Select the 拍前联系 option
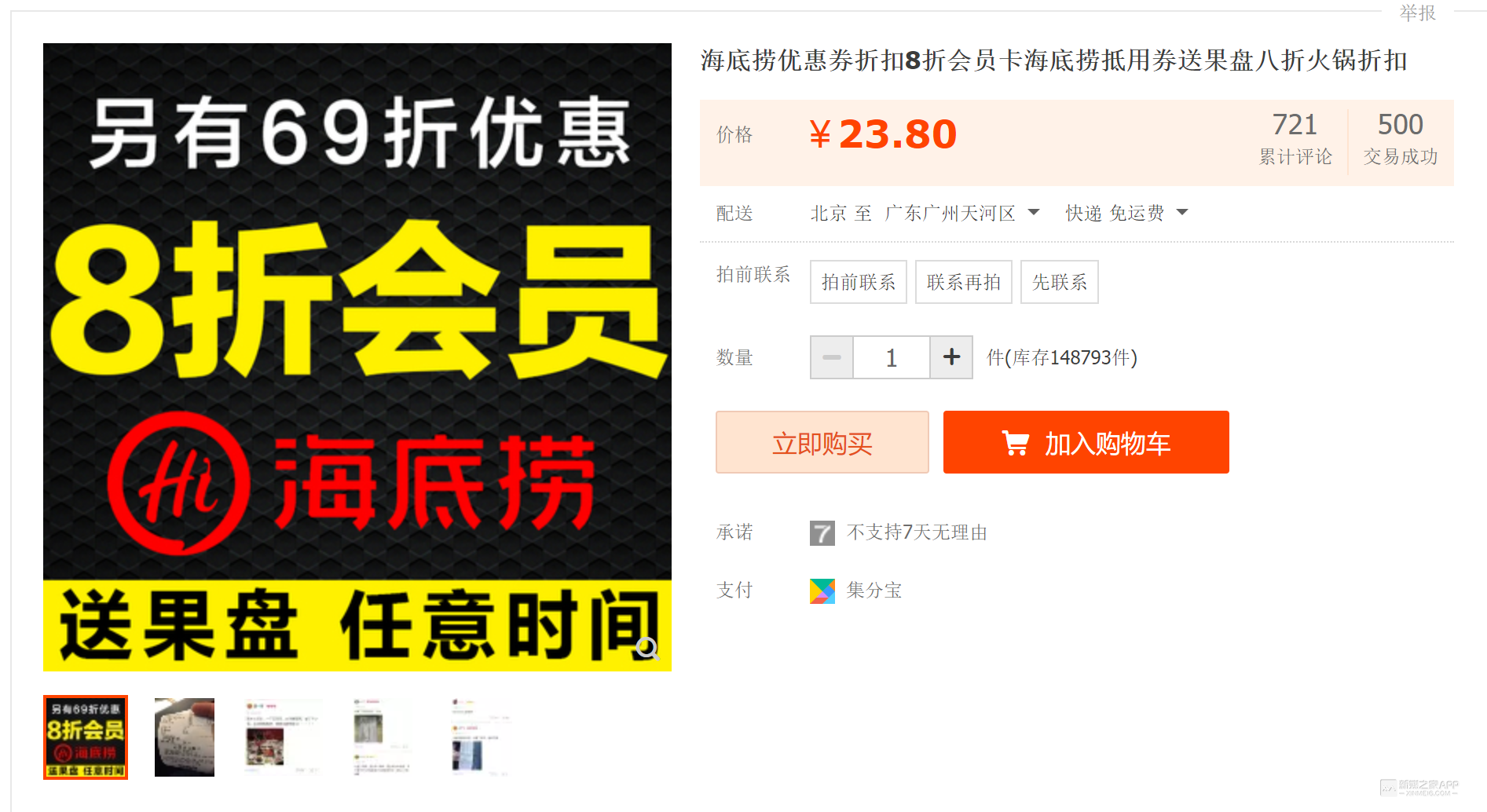The image size is (1487, 812). [859, 282]
